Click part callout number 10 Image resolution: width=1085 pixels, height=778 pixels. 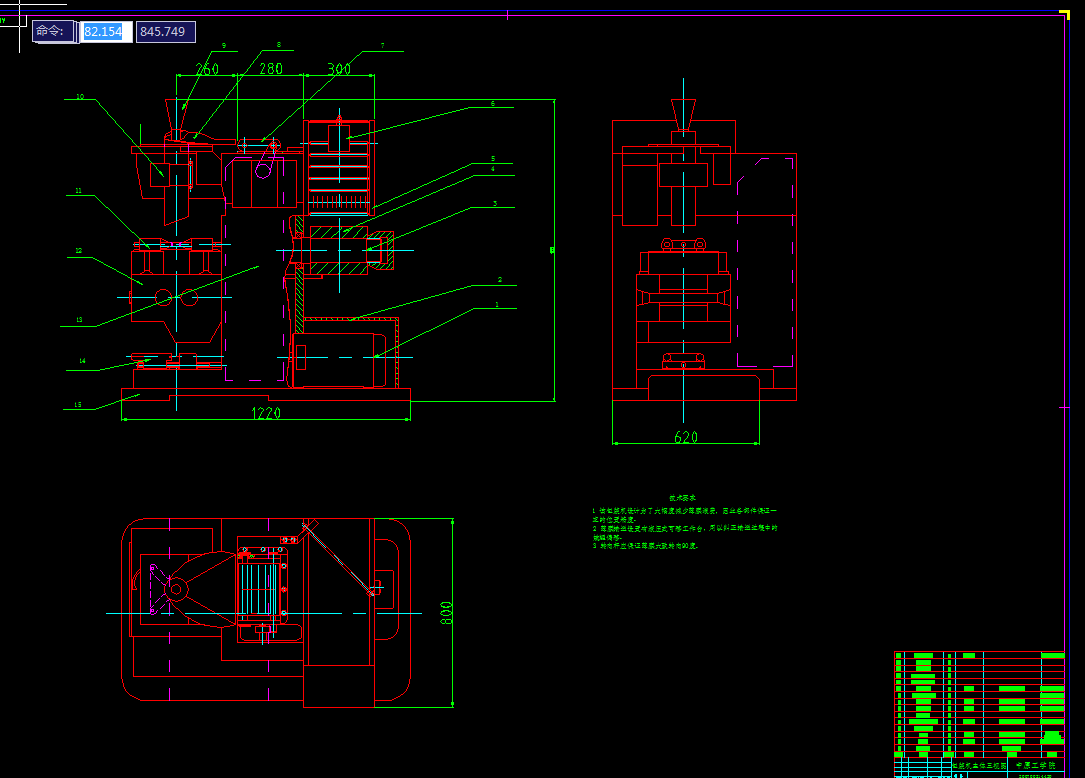tap(80, 97)
